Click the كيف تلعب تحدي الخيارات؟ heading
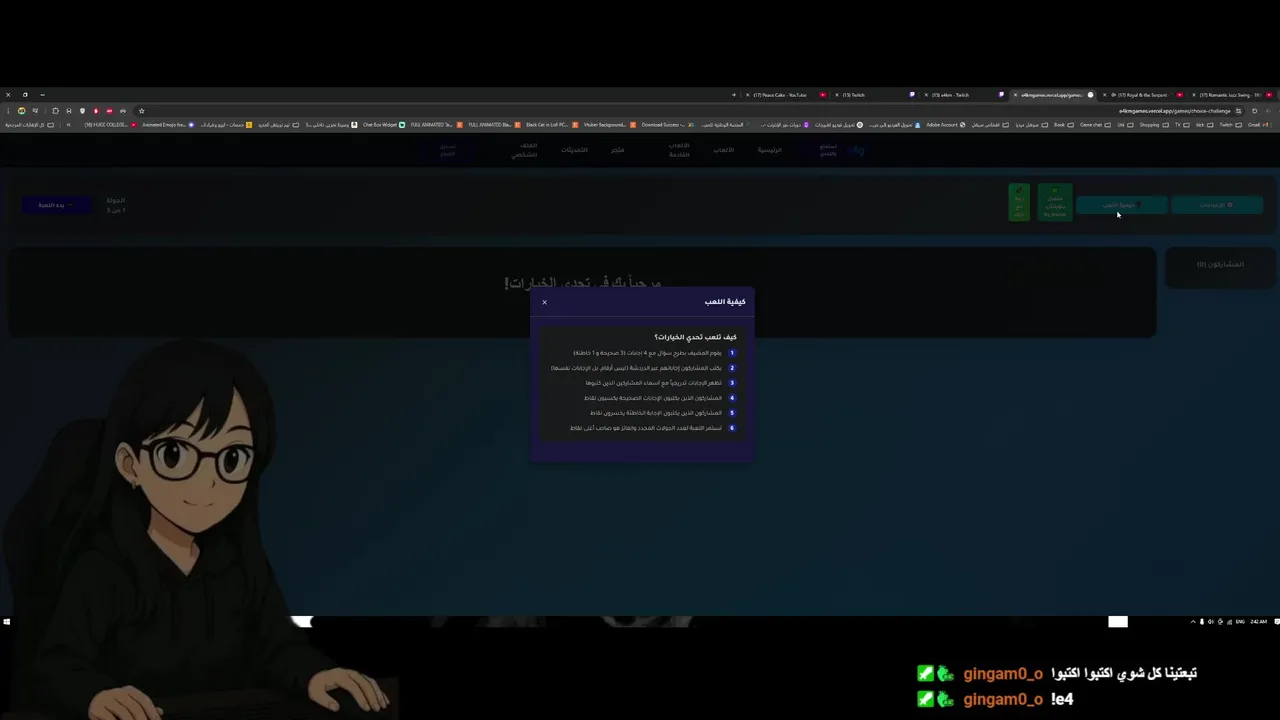Screen dimensions: 1280x720 [695, 337]
